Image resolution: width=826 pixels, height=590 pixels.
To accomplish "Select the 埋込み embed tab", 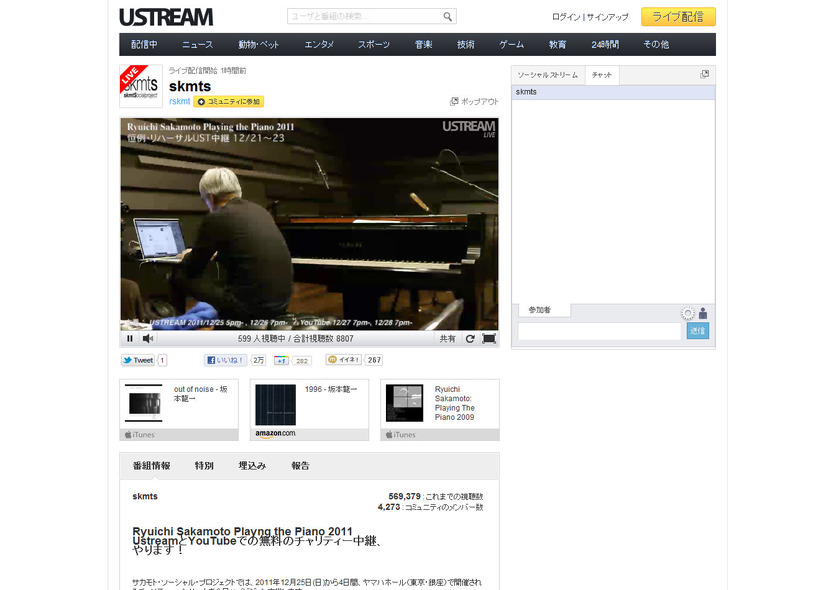I will tap(252, 466).
